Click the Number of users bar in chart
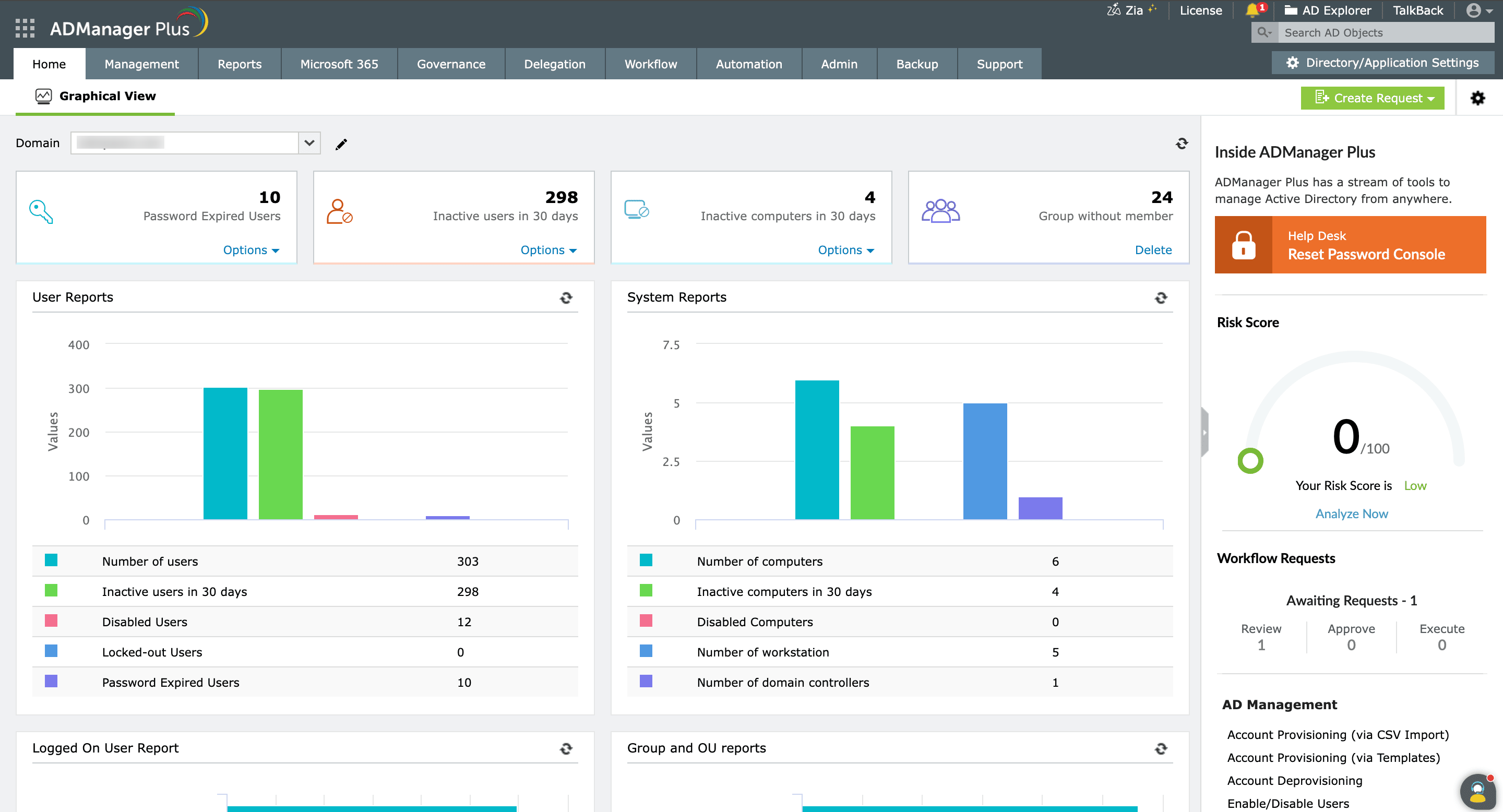Image resolution: width=1503 pixels, height=812 pixels. [225, 453]
